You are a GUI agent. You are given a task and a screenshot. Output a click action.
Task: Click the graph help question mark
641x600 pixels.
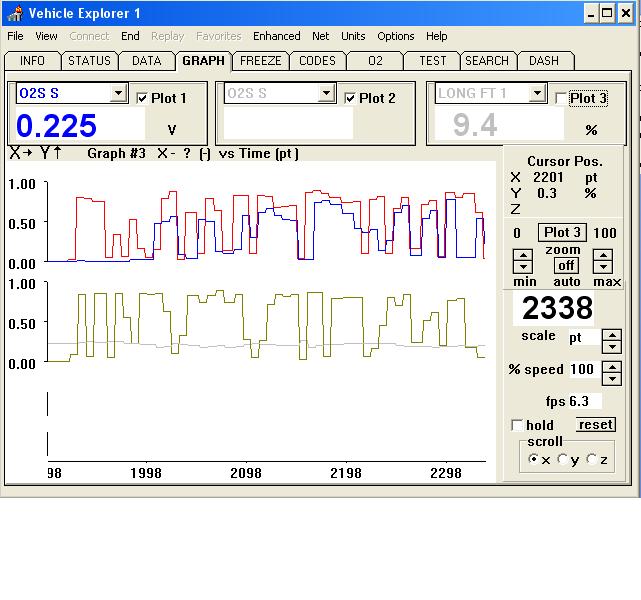[186, 154]
